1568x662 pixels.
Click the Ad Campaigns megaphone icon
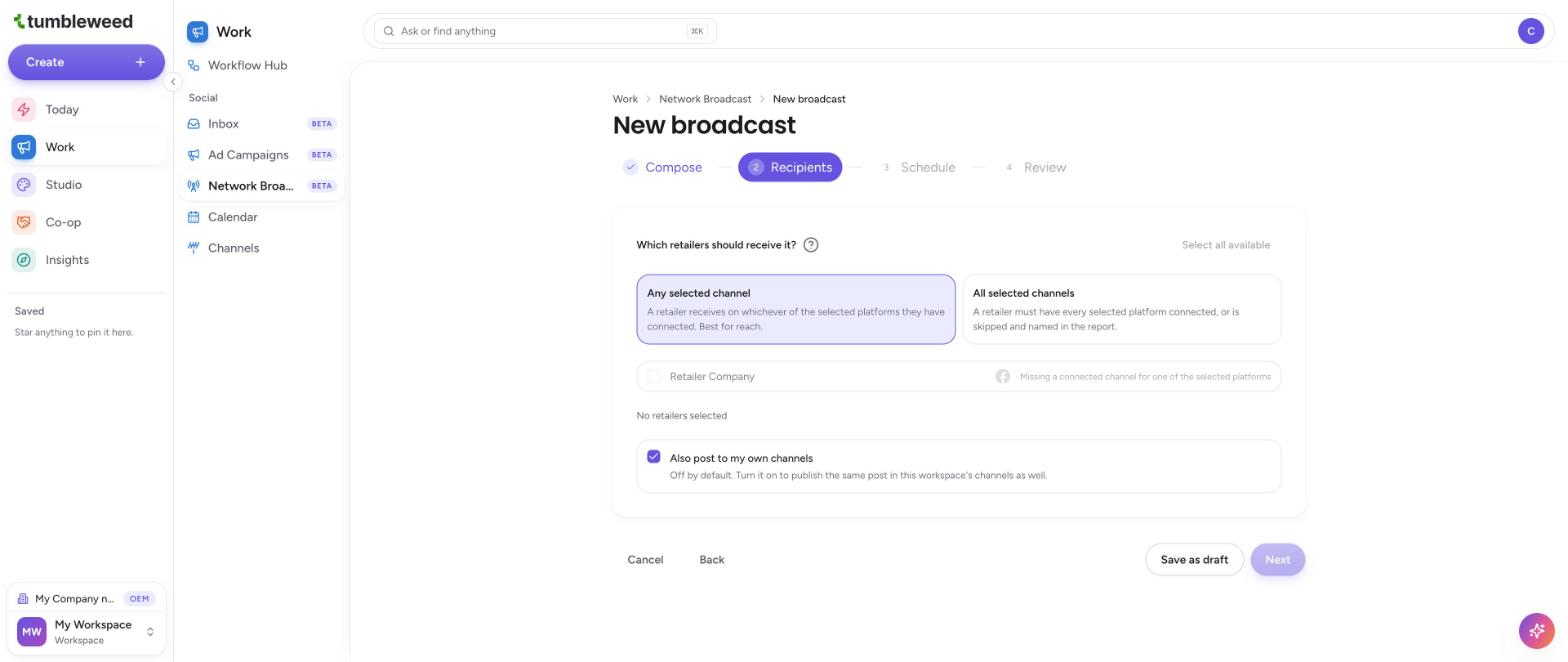194,155
